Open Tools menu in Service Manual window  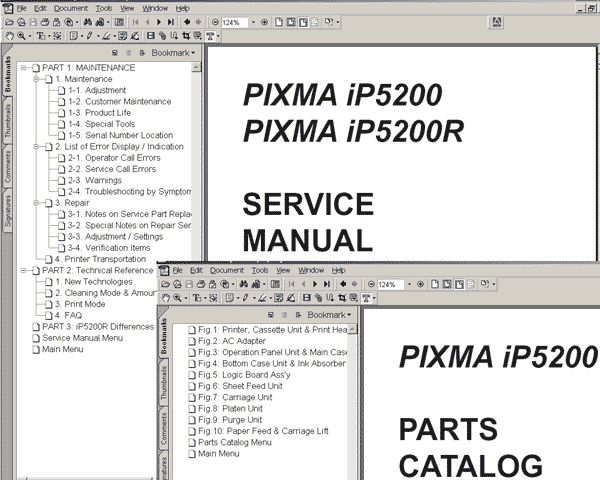[104, 8]
